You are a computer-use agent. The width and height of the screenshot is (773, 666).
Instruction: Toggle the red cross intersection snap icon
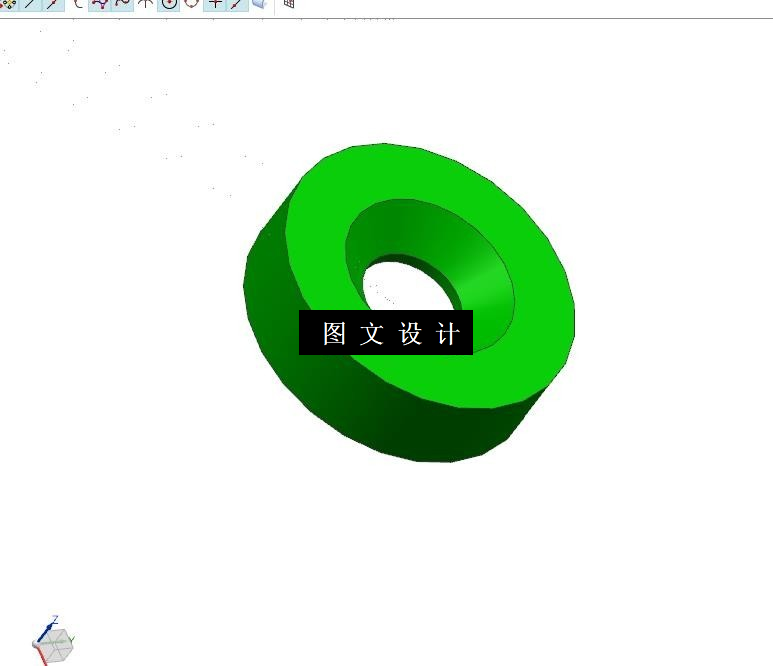coord(214,4)
